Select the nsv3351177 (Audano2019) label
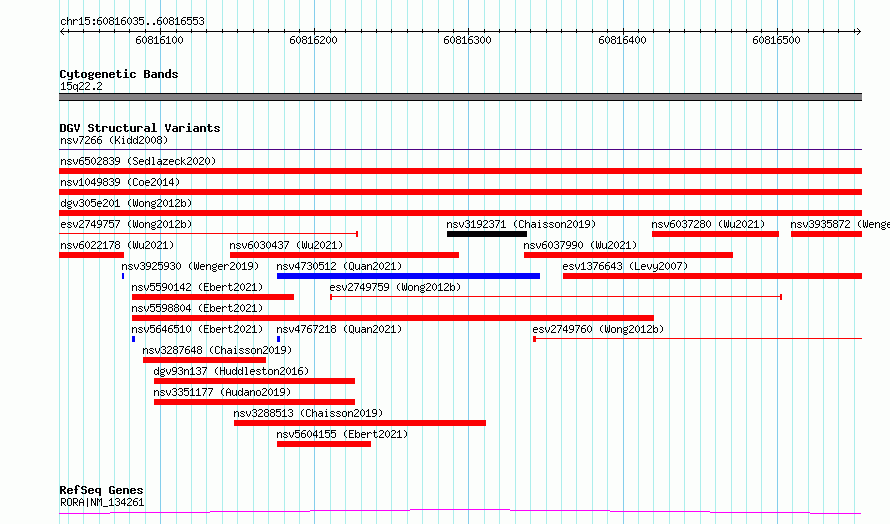Viewport: 890px width, 524px height. click(x=222, y=392)
